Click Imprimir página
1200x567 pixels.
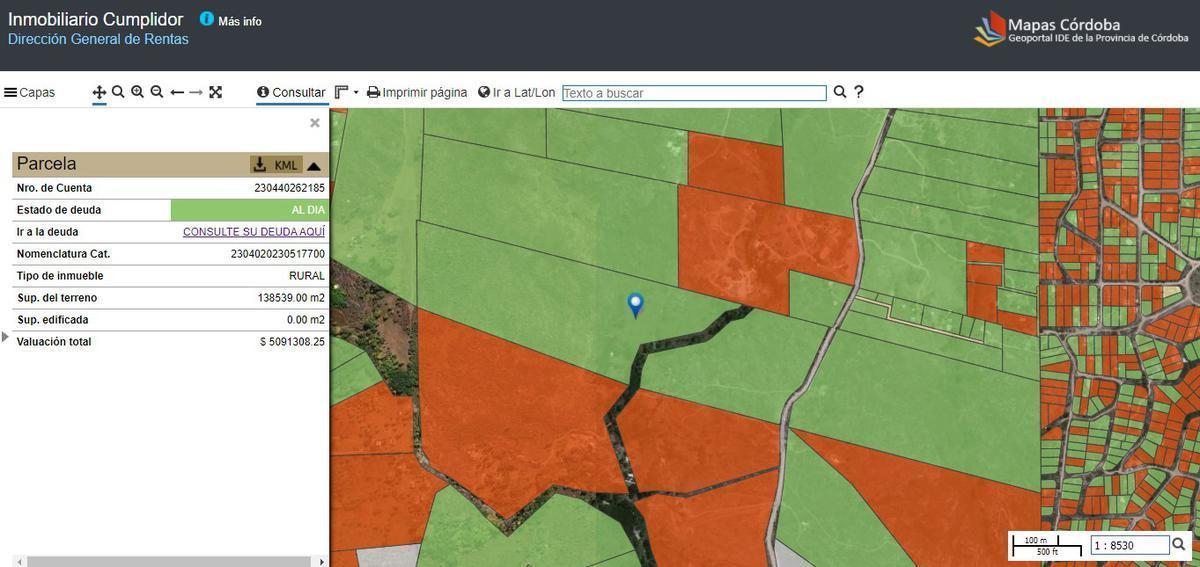(x=417, y=92)
